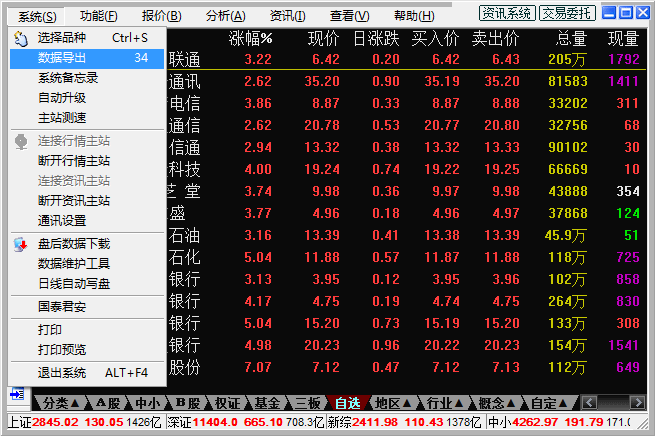Switch to the 权证 tab

pyautogui.click(x=228, y=403)
